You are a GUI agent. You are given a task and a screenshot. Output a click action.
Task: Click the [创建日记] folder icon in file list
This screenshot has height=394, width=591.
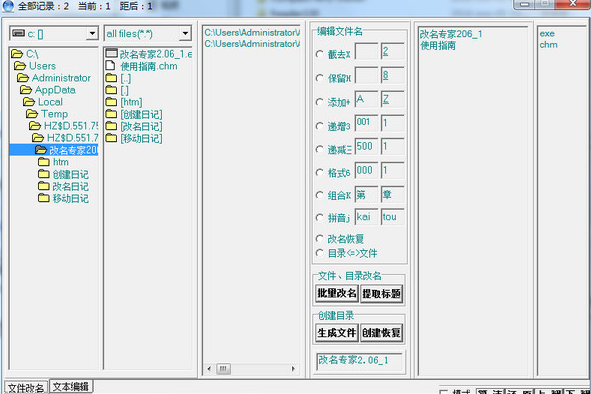coord(111,114)
